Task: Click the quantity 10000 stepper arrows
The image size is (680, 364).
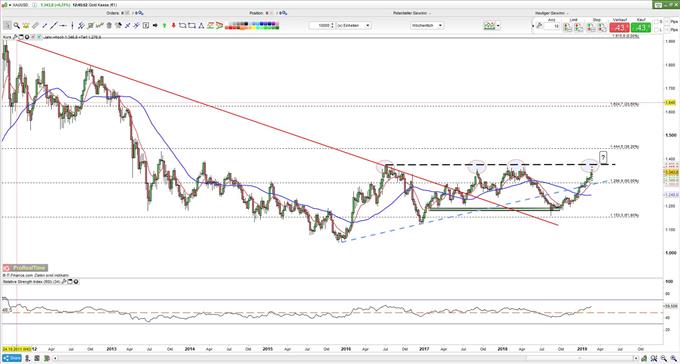Action: click(x=332, y=26)
